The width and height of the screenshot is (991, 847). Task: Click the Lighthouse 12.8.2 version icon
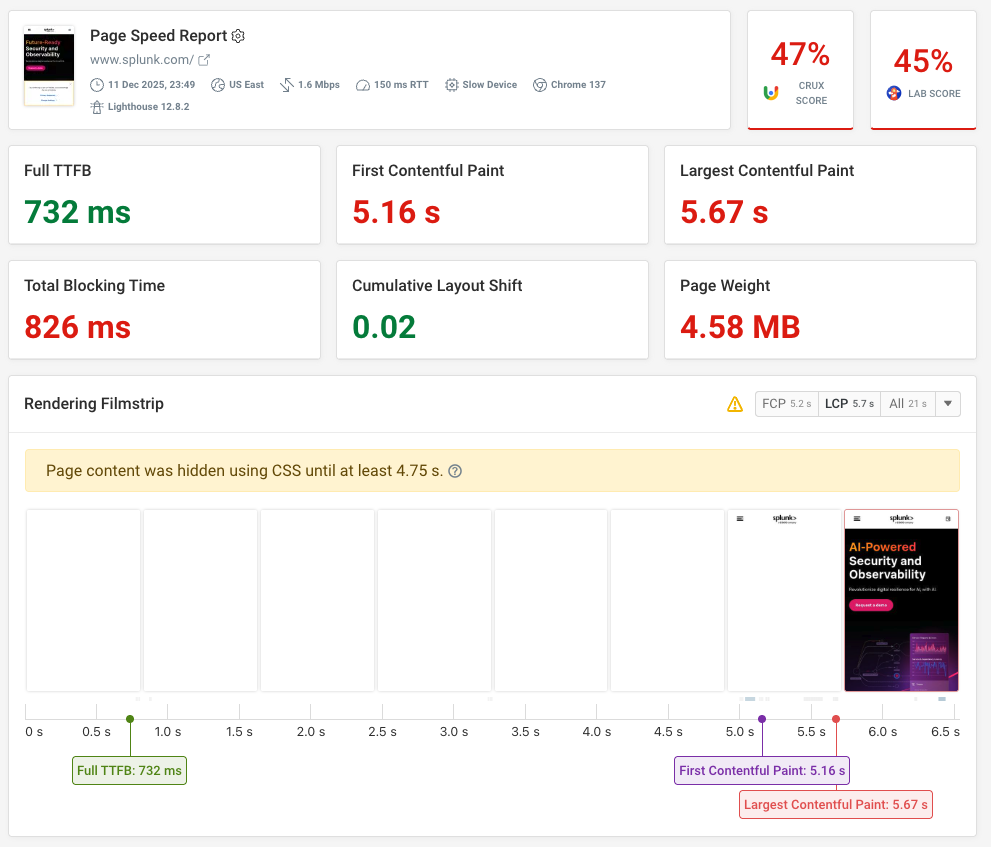click(96, 106)
